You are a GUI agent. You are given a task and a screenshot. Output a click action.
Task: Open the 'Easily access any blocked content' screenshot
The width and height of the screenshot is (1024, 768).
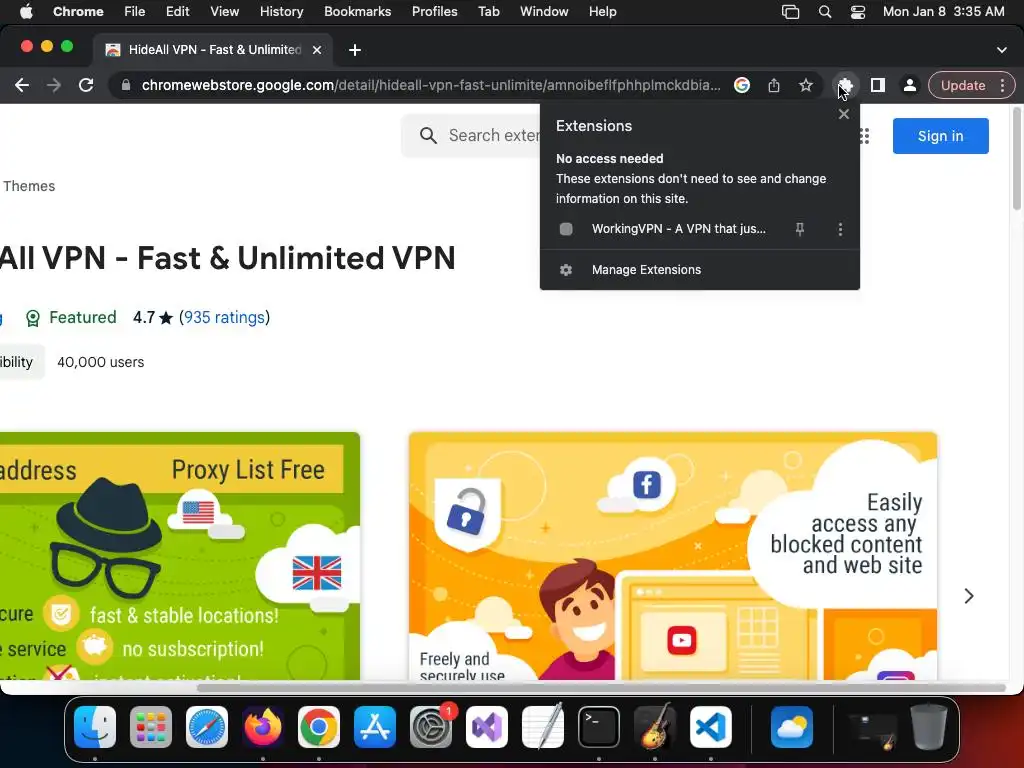pyautogui.click(x=673, y=556)
